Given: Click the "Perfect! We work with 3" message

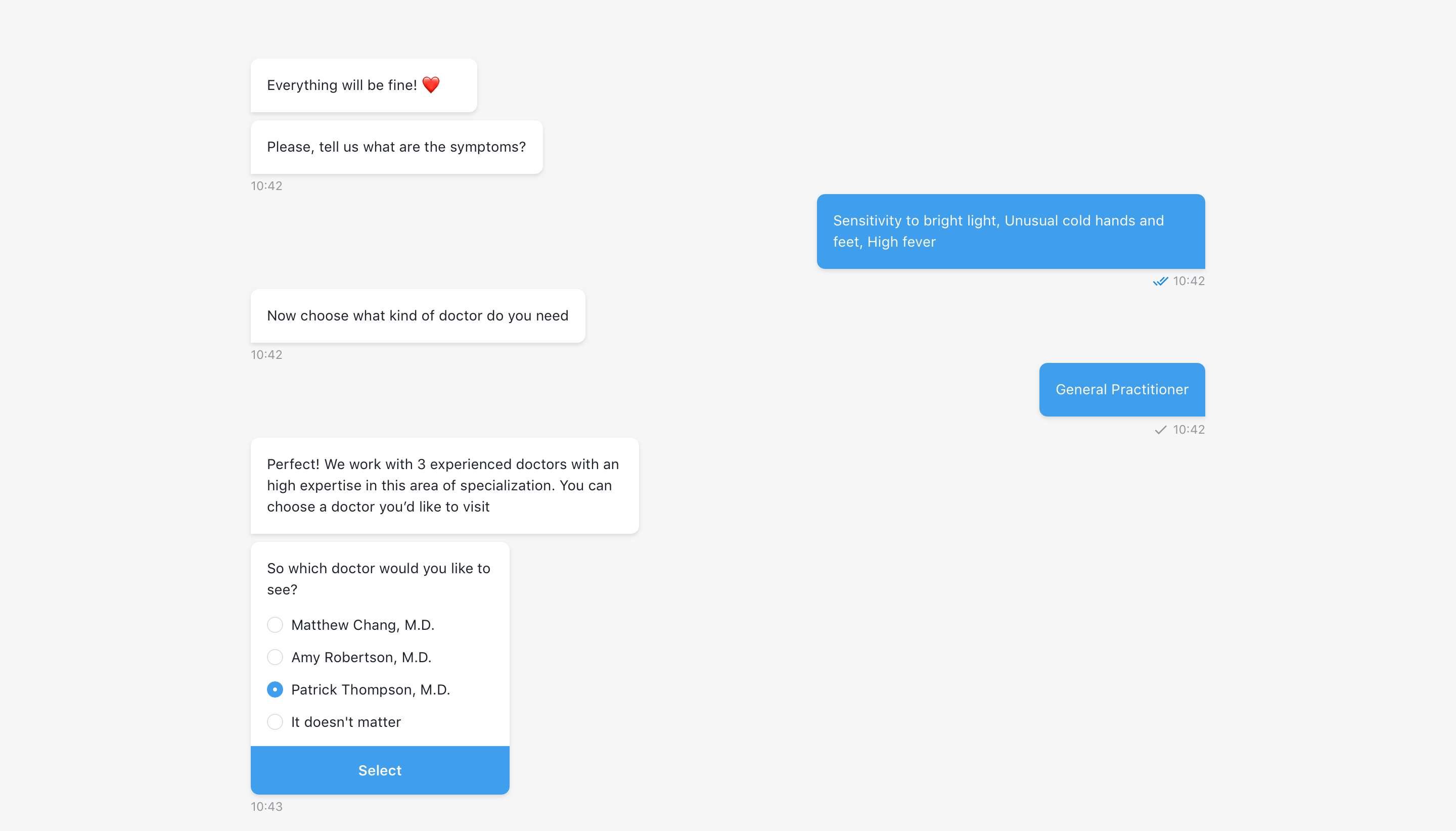Looking at the screenshot, I should point(444,485).
